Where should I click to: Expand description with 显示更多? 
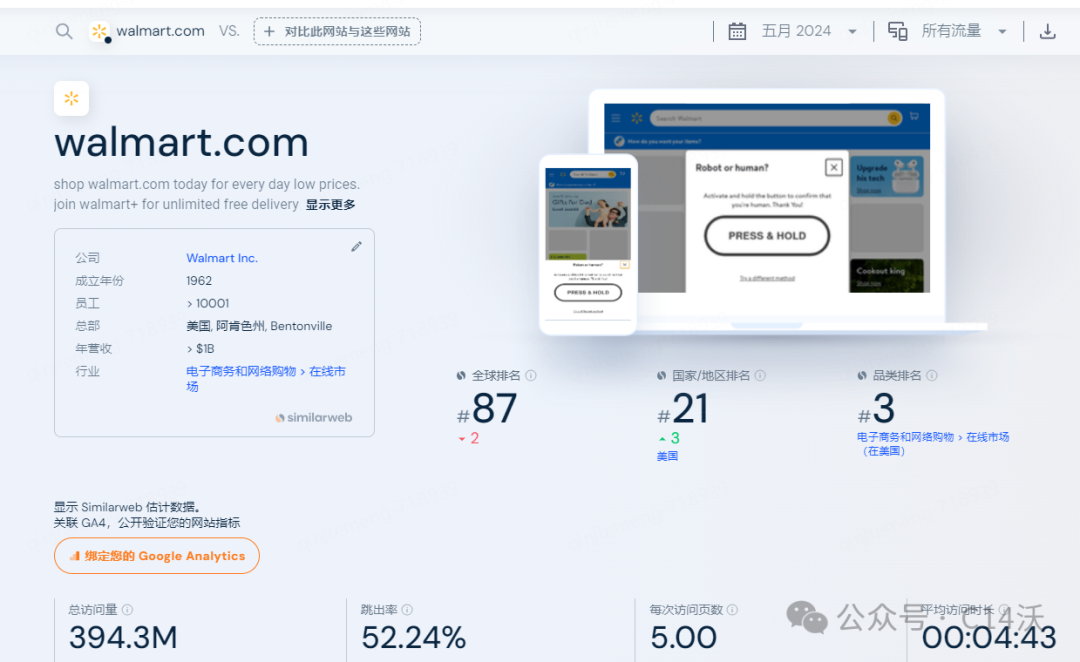331,205
